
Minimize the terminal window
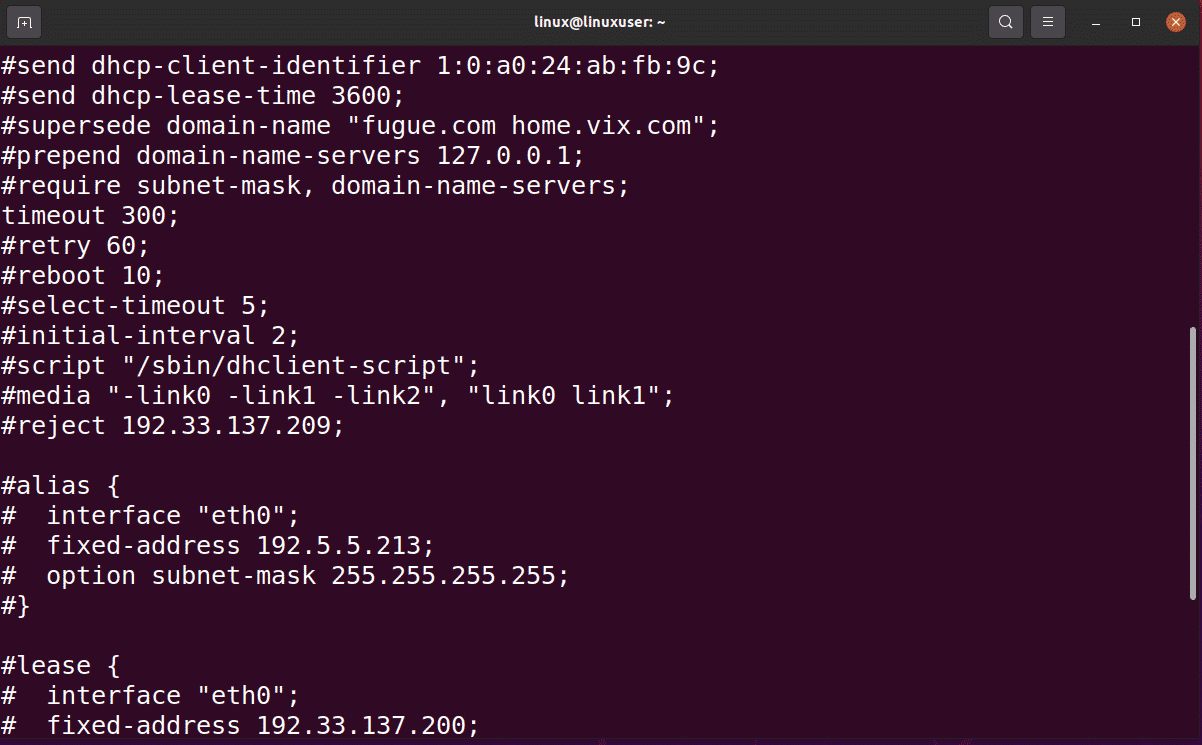[1097, 22]
